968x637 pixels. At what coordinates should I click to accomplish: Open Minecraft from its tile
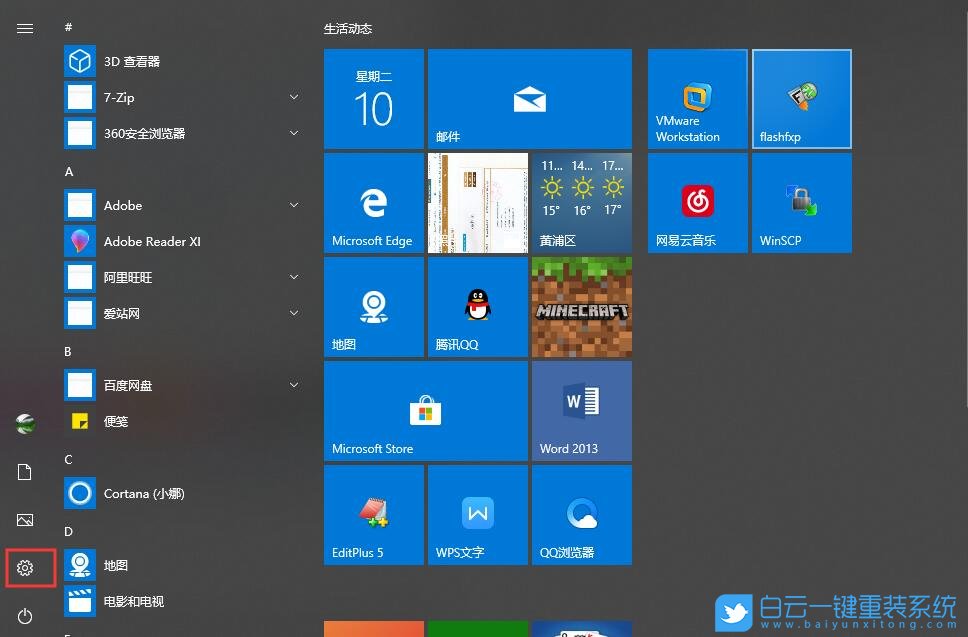(581, 306)
